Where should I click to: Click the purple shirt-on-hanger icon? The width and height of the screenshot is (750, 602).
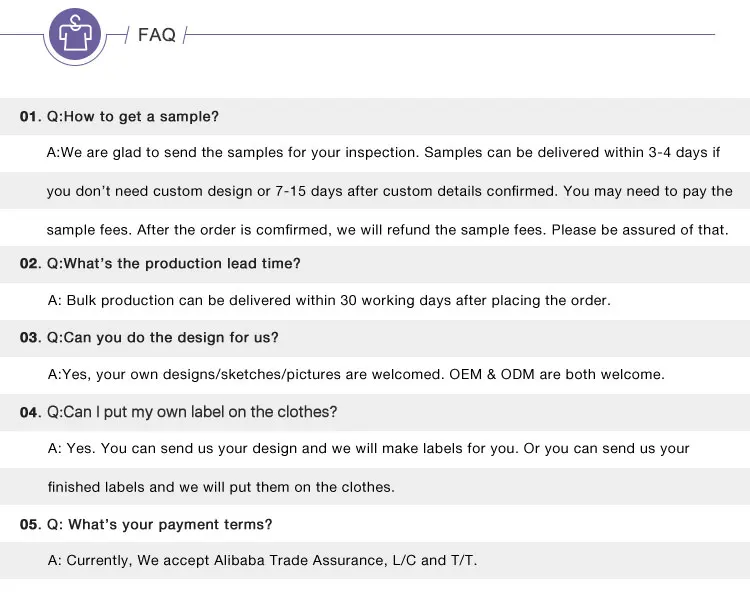tap(75, 35)
